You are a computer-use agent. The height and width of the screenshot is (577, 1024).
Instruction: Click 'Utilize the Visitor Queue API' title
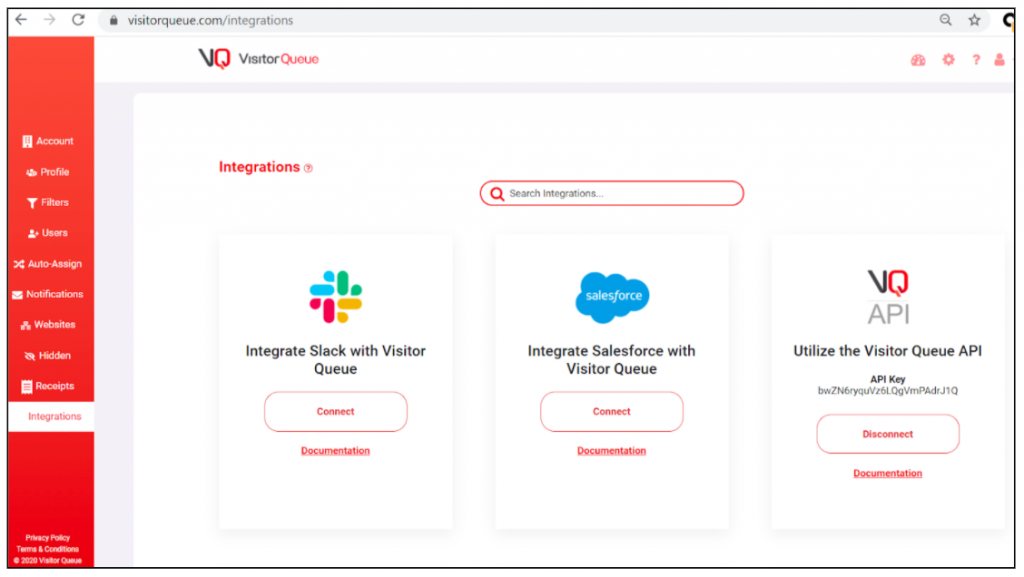[888, 351]
